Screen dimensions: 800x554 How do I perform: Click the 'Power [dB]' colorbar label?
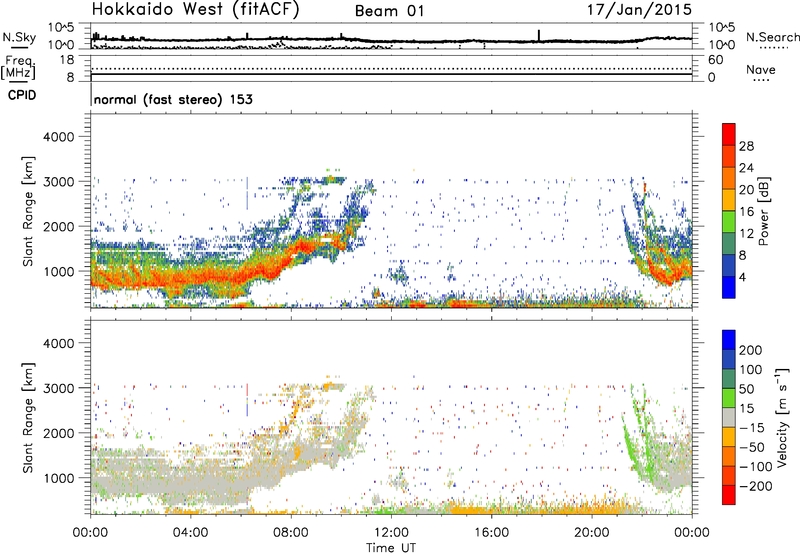click(x=763, y=211)
